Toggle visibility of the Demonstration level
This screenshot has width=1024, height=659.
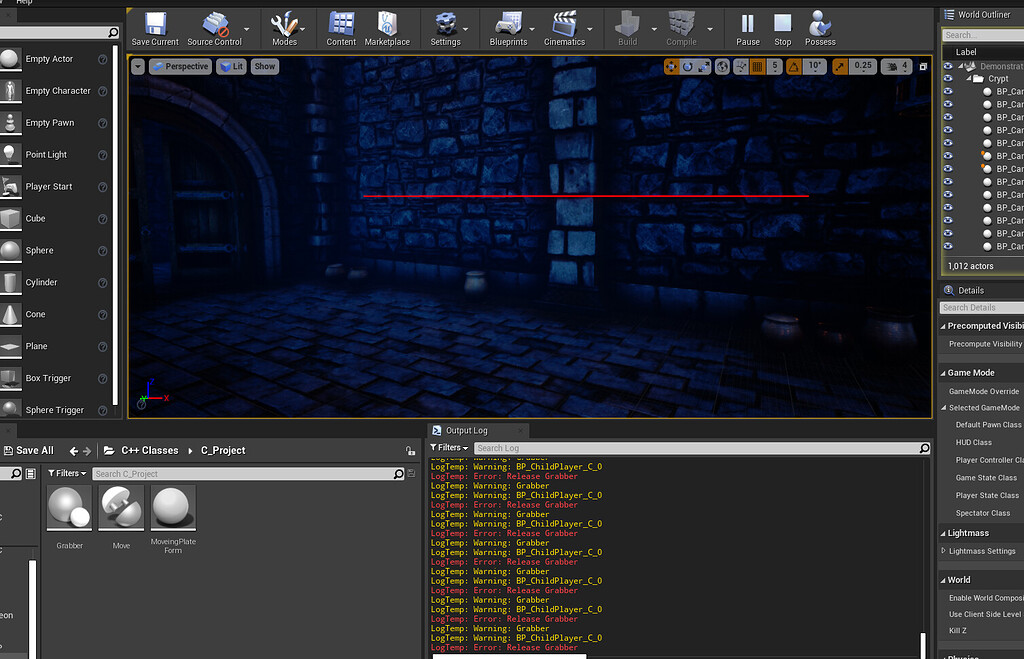[948, 66]
